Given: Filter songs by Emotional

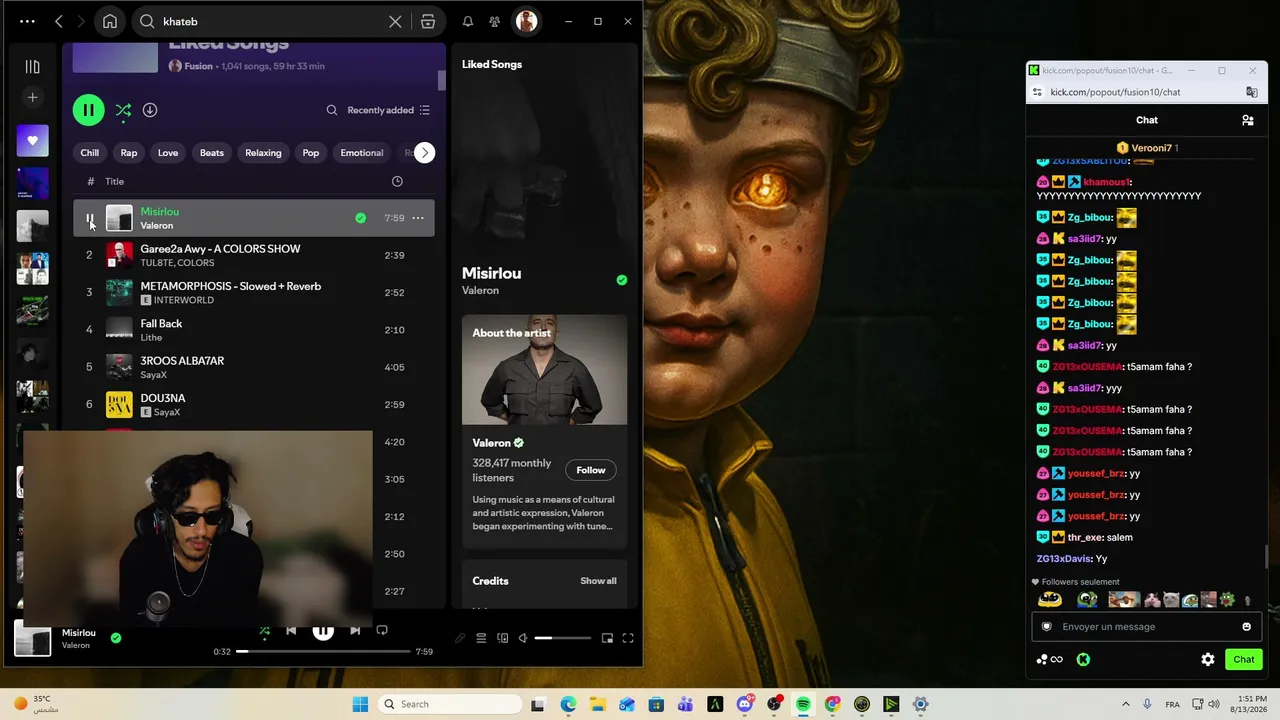Looking at the screenshot, I should (x=362, y=153).
